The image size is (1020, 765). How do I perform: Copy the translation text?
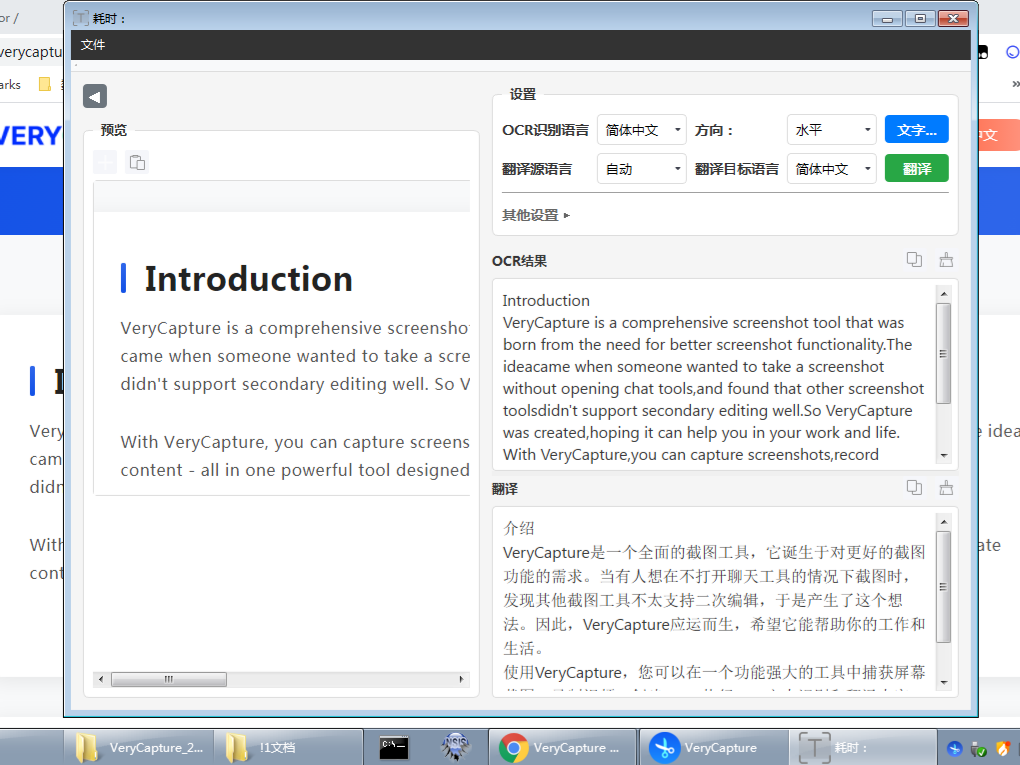[x=914, y=488]
